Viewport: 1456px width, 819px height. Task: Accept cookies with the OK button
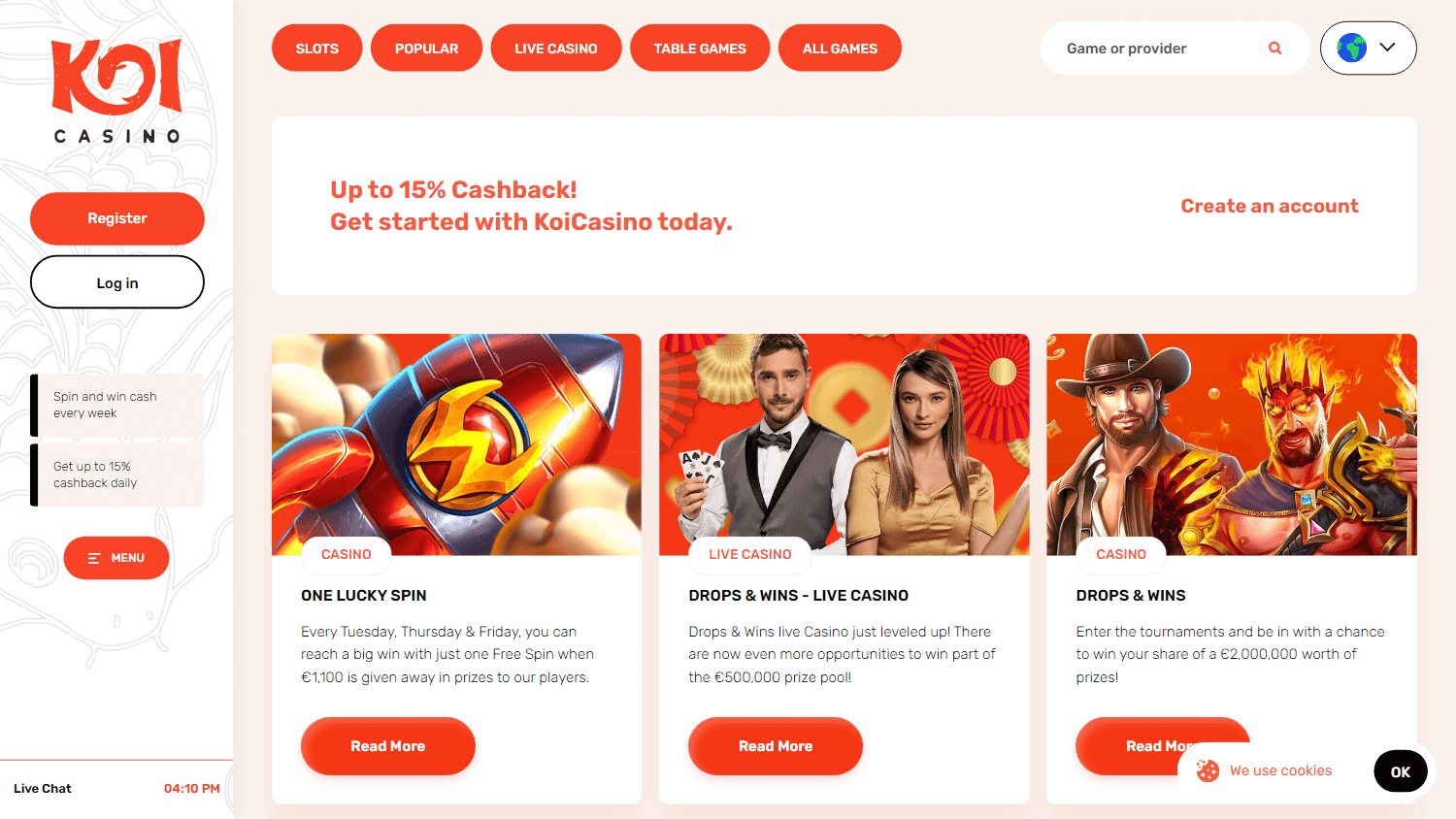(x=1401, y=771)
